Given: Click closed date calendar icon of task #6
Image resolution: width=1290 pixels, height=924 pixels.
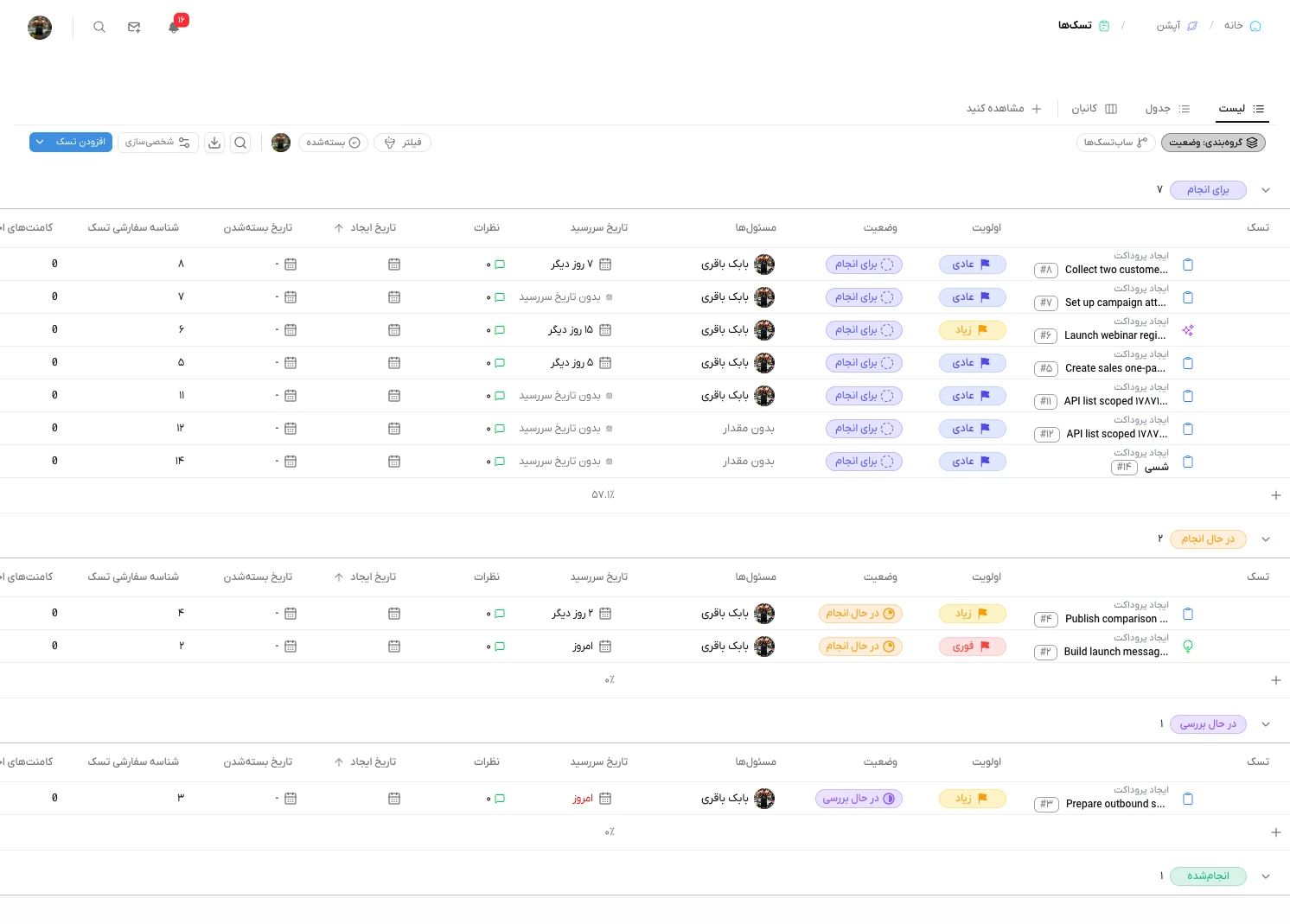Looking at the screenshot, I should [291, 330].
